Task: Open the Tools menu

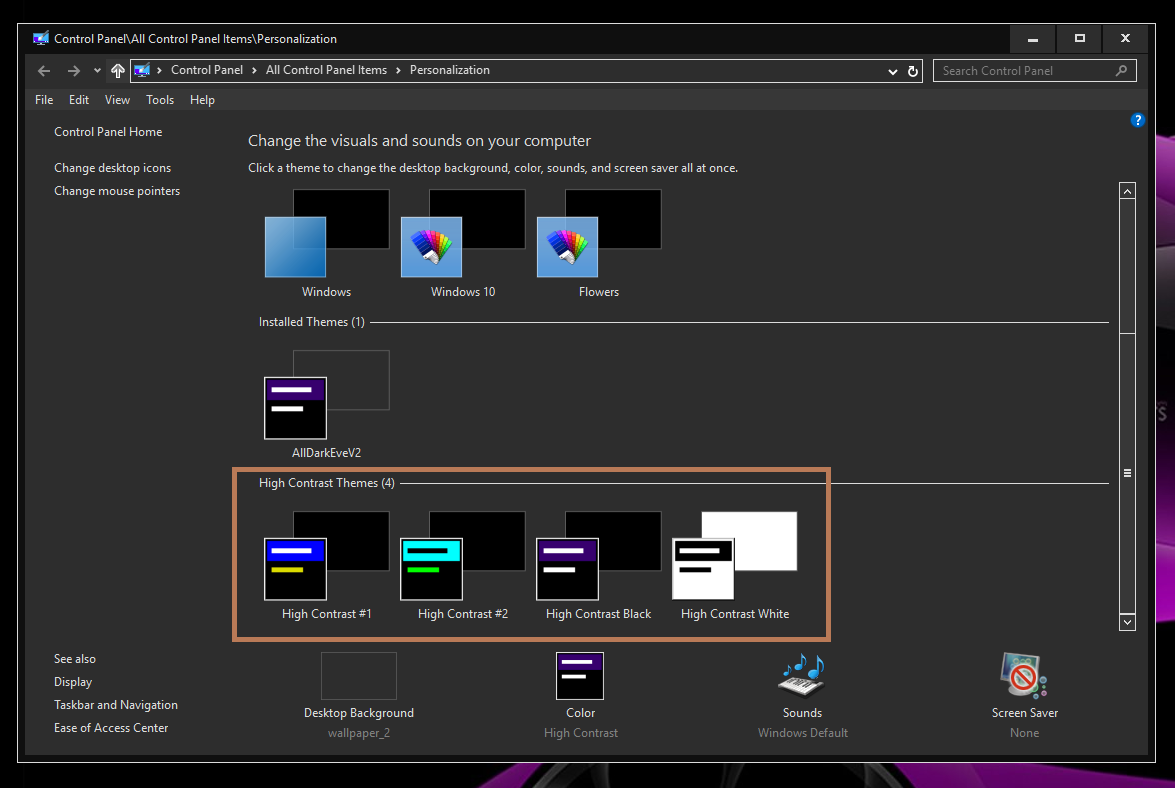Action: point(160,100)
